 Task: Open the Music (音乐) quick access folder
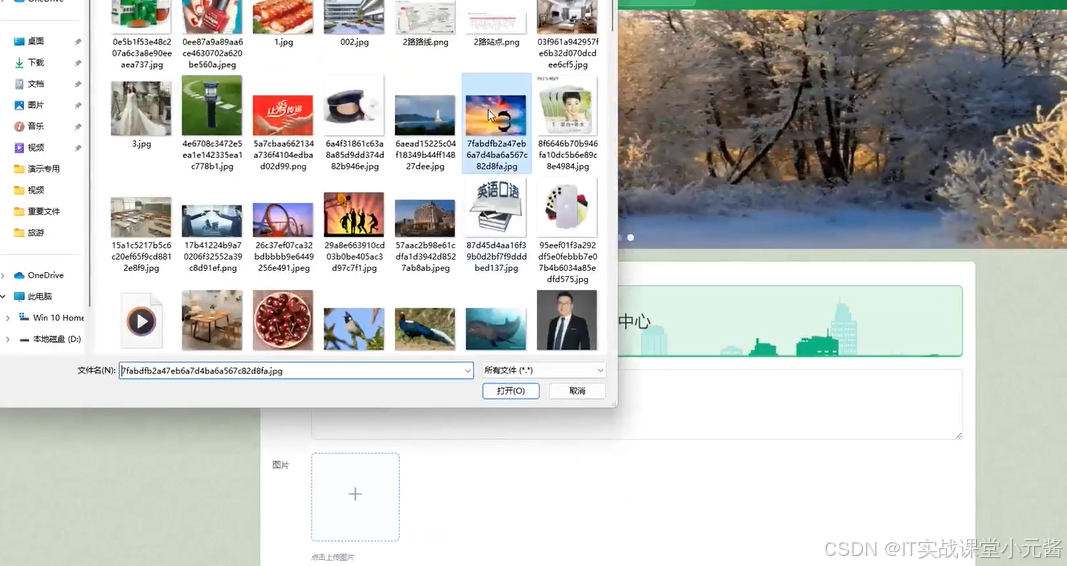(35, 127)
